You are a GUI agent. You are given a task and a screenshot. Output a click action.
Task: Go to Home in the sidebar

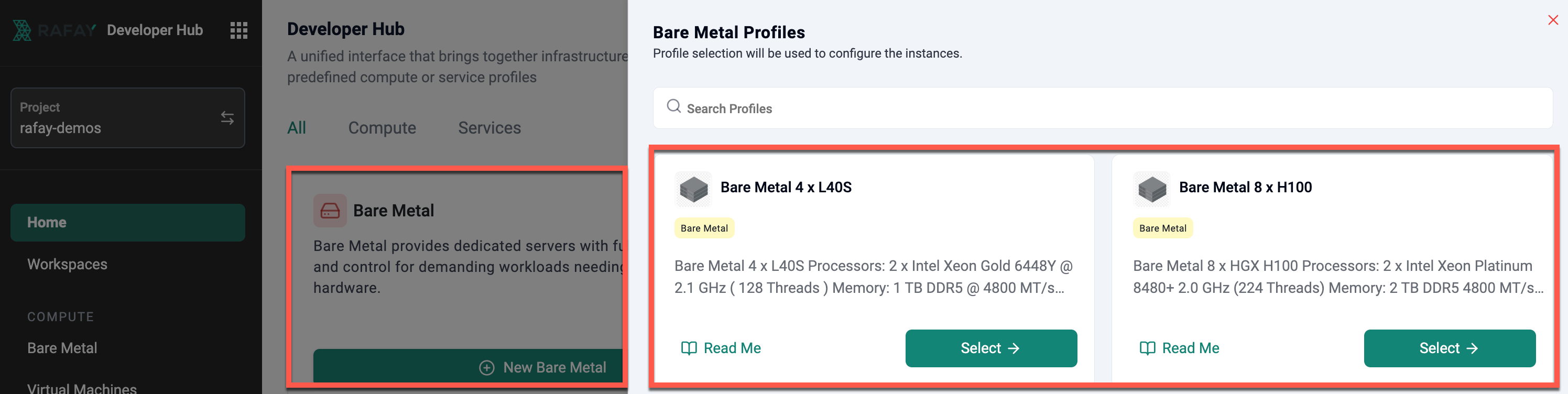click(x=127, y=223)
